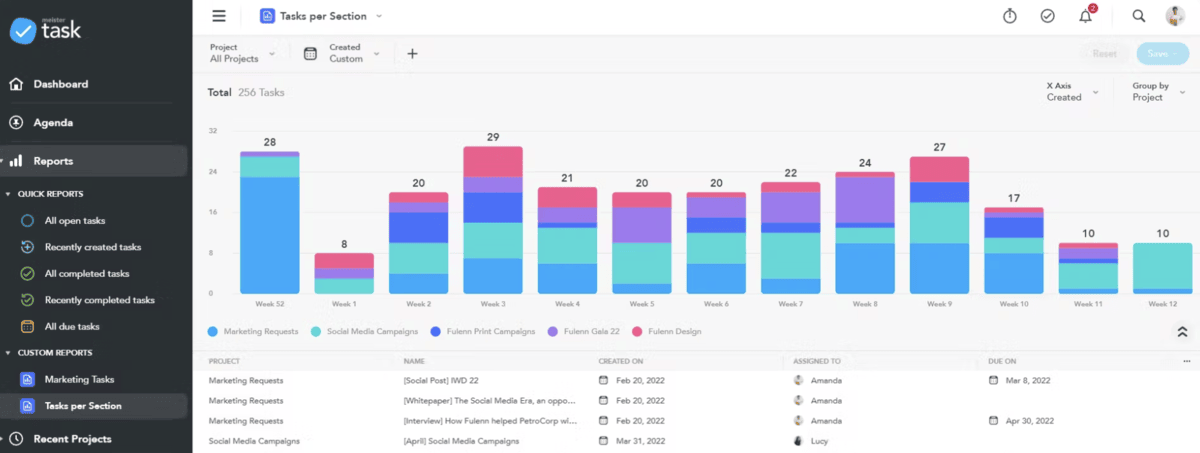The image size is (1200, 453).
Task: Click the plus icon to add filter
Action: (x=412, y=54)
